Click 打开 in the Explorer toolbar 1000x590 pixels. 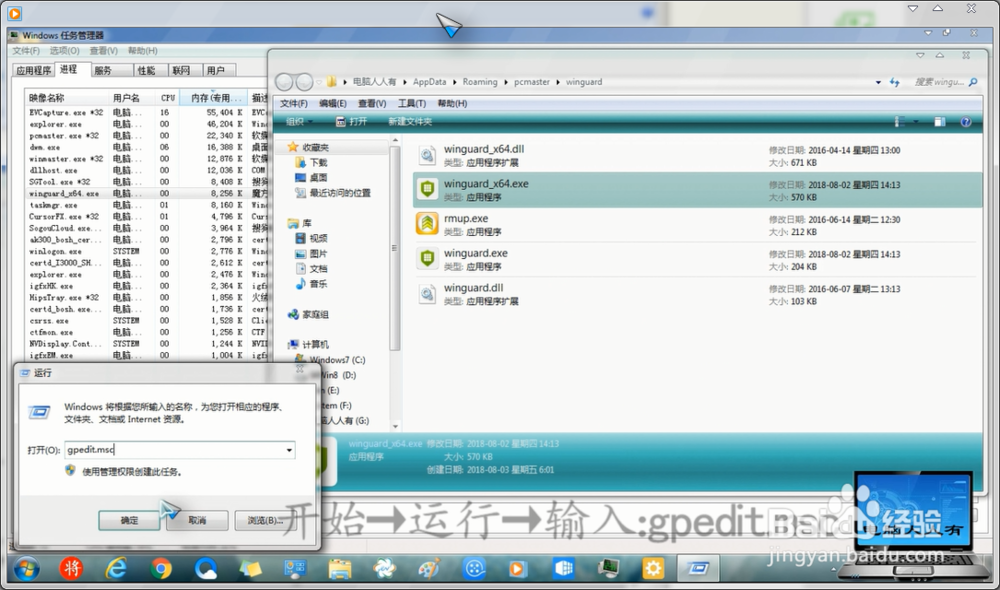[x=351, y=122]
